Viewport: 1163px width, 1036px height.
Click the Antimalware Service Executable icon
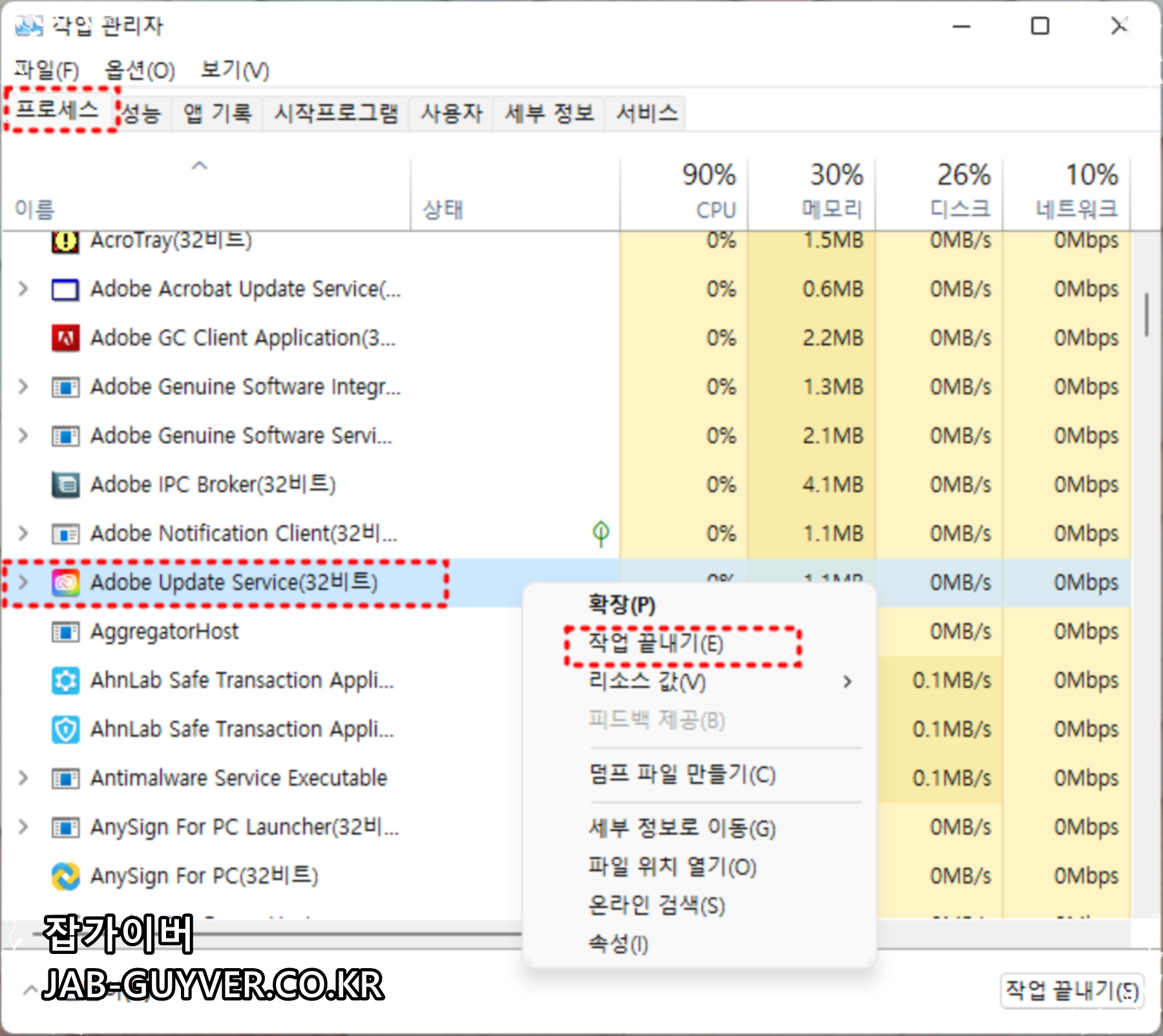[x=65, y=778]
